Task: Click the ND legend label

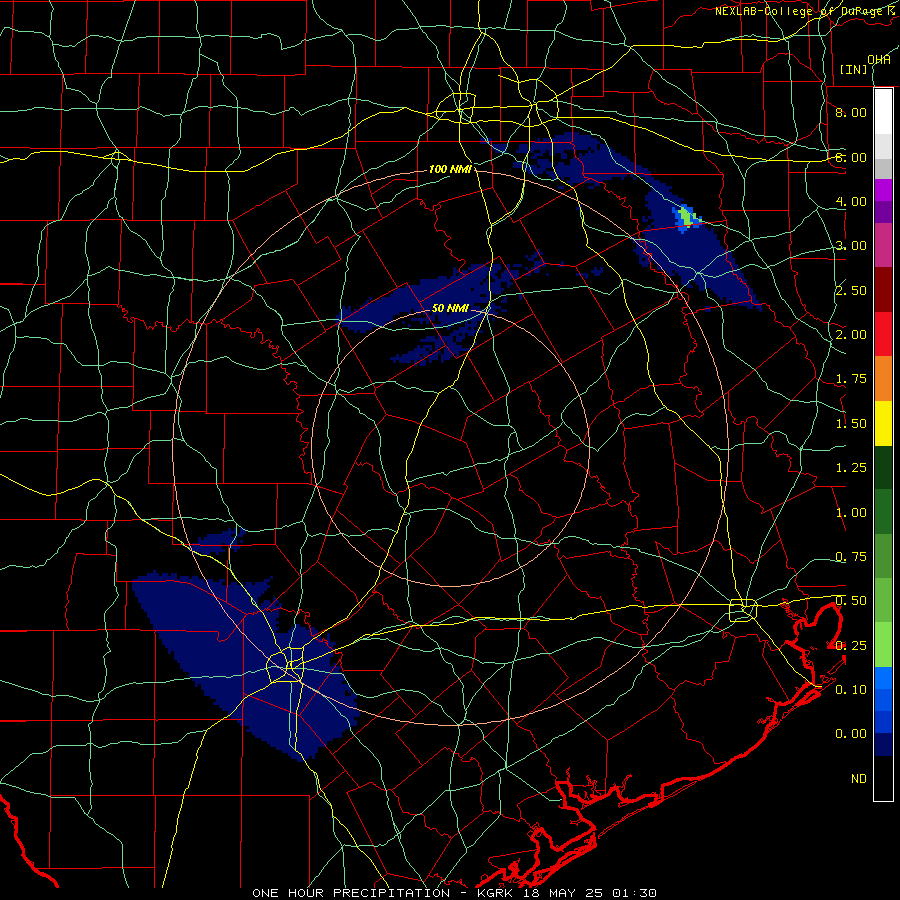Action: click(859, 779)
